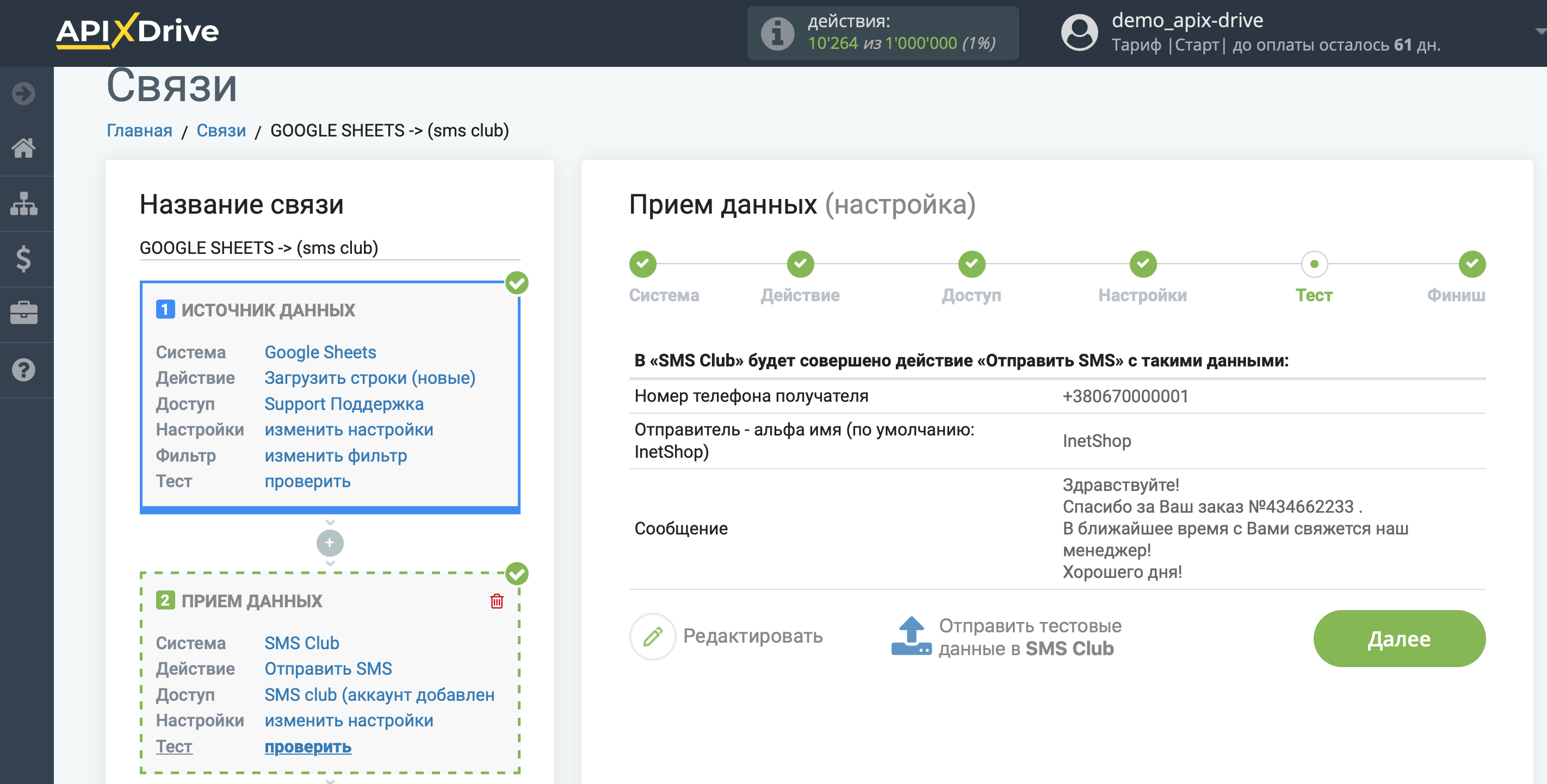Click the green checkmark on the data source block
This screenshot has height=784, width=1547.
pos(517,283)
